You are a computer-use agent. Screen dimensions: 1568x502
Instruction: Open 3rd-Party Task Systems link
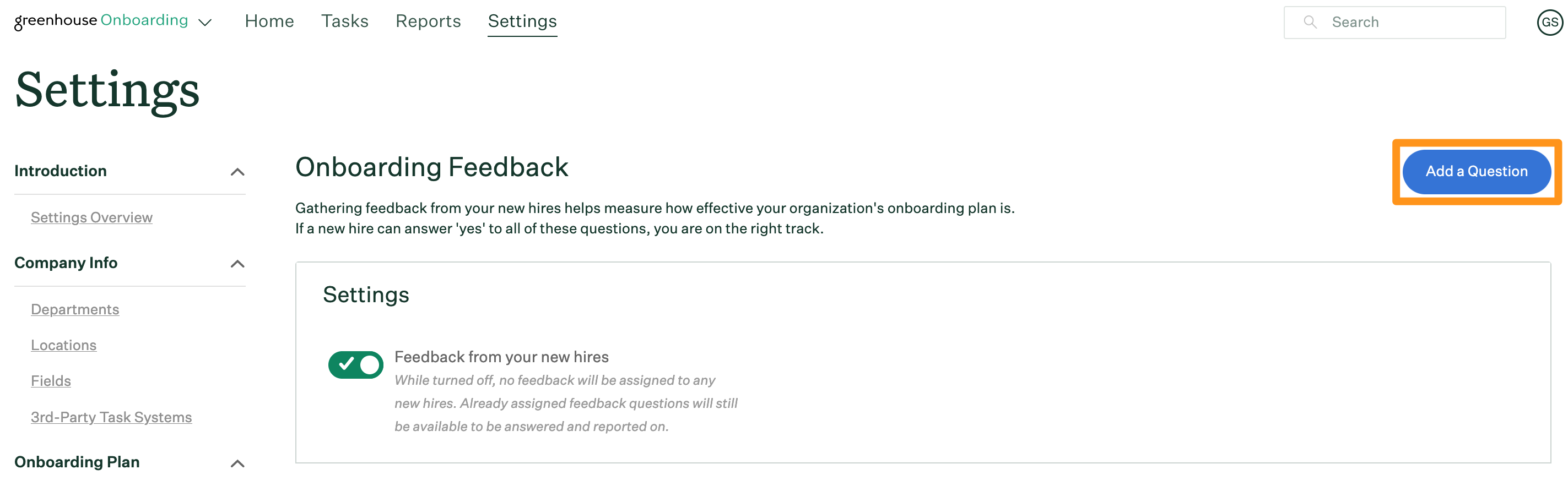coord(111,417)
